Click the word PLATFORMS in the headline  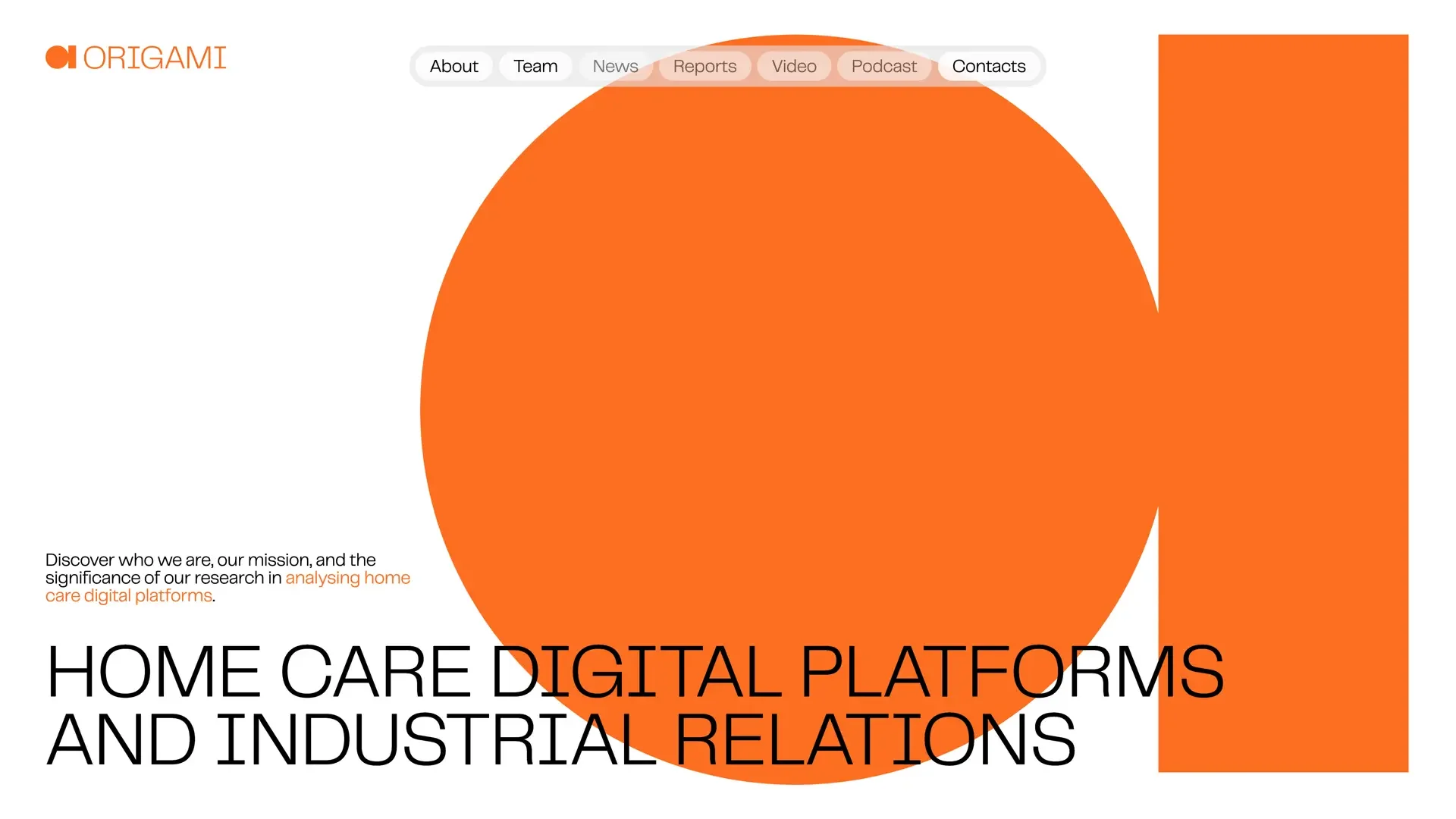coord(1012,672)
